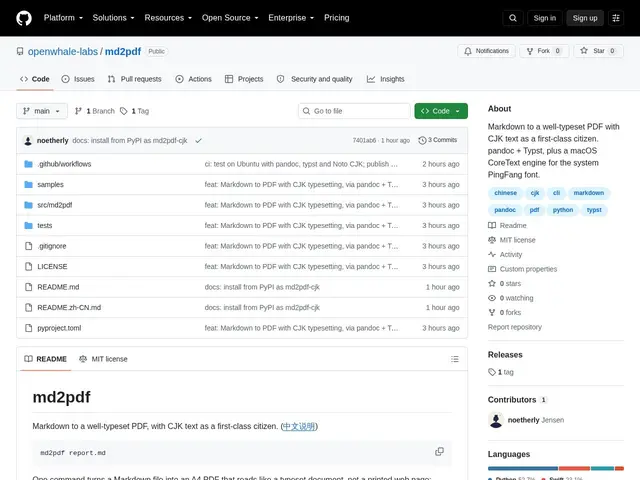Open Custom properties in About sidebar

pyautogui.click(x=522, y=269)
